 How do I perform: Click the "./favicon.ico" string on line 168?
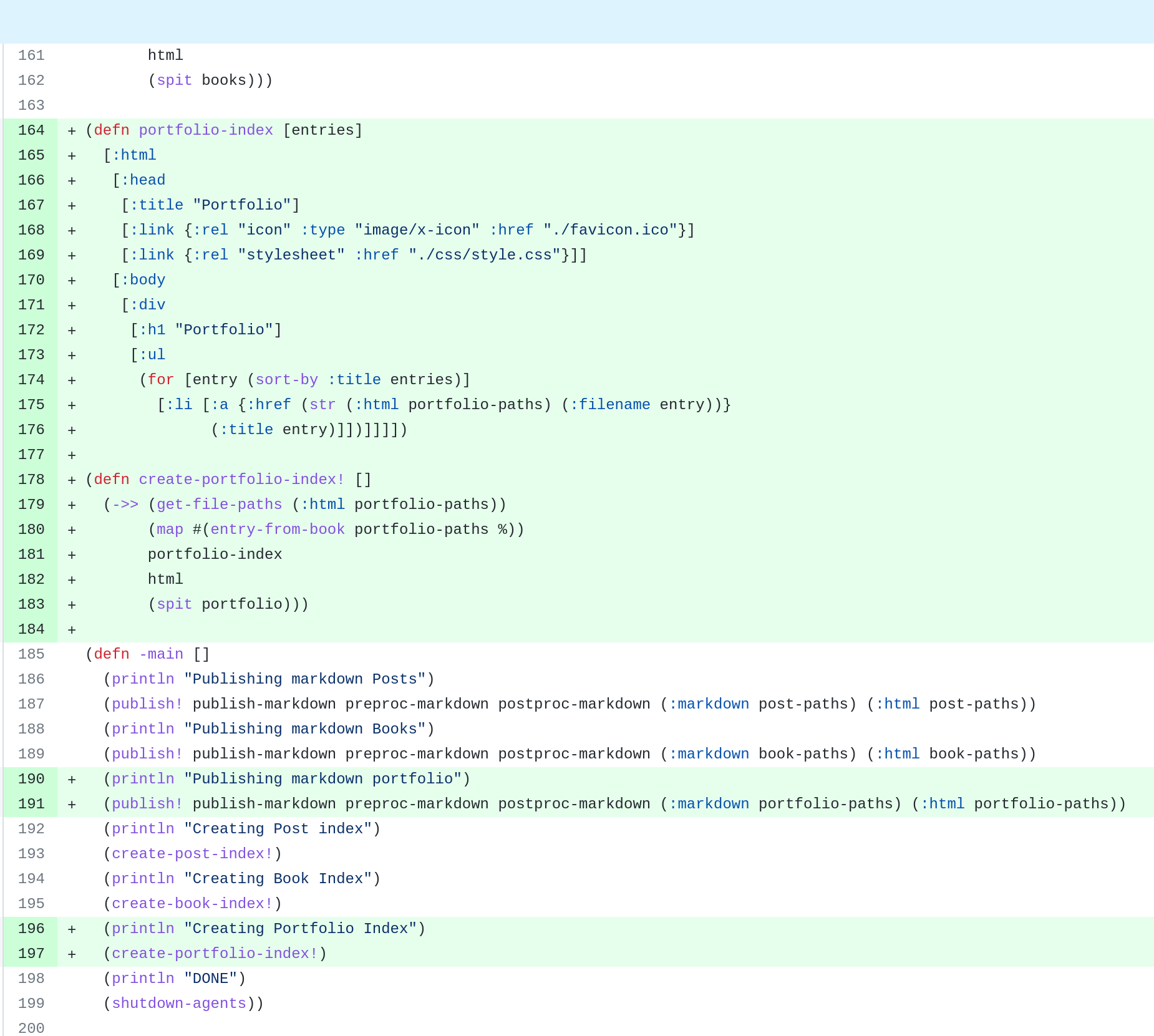(x=610, y=230)
